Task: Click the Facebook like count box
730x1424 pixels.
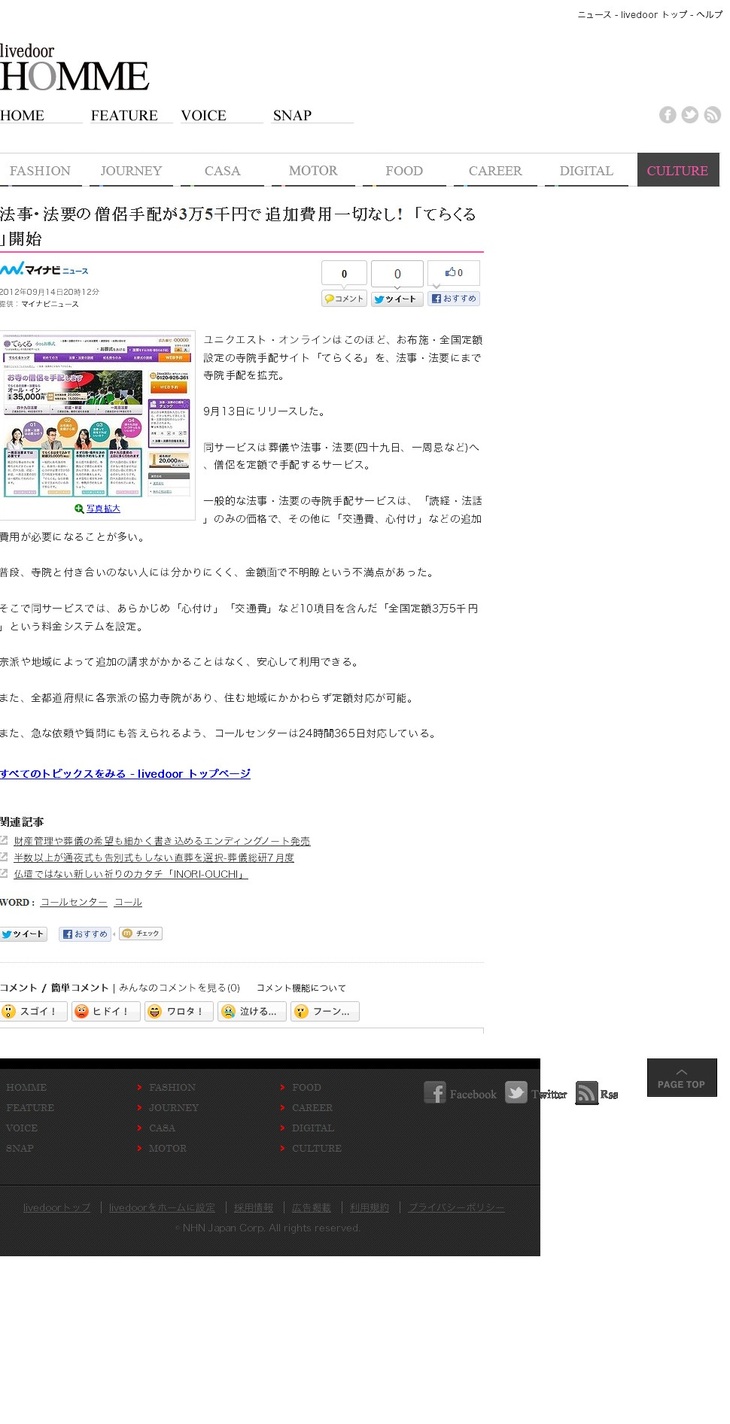Action: tap(454, 272)
